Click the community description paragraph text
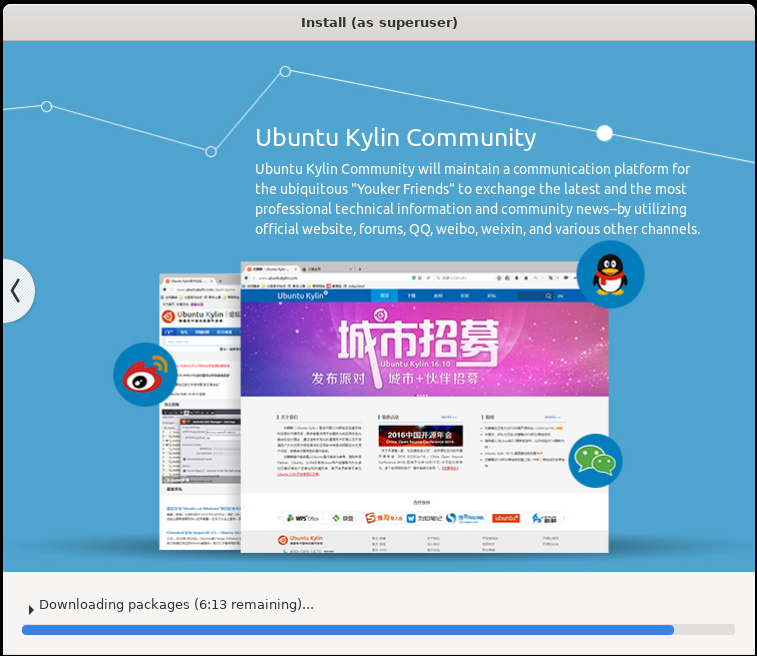 click(x=477, y=199)
